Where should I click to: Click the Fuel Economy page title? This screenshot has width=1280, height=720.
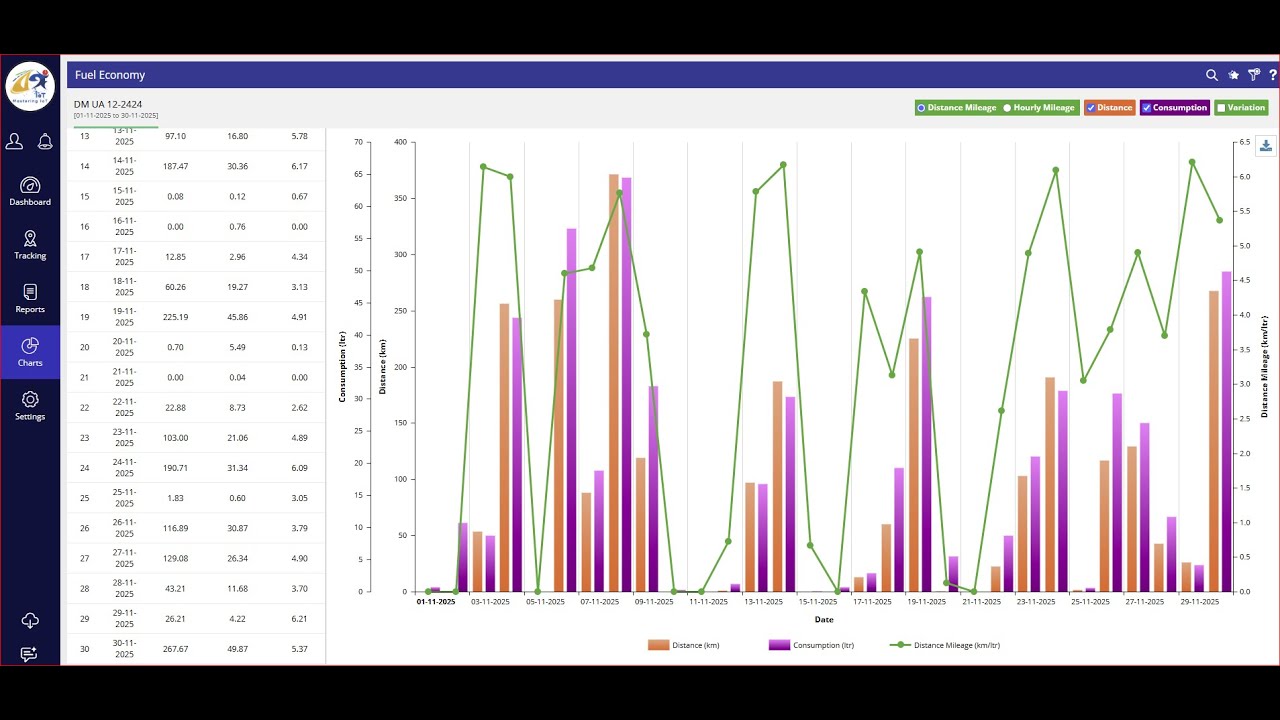(x=110, y=75)
